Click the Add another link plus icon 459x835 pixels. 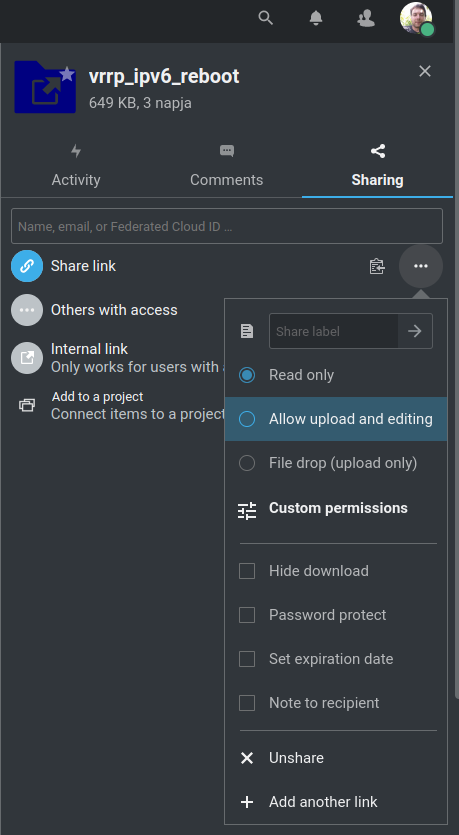pos(247,802)
